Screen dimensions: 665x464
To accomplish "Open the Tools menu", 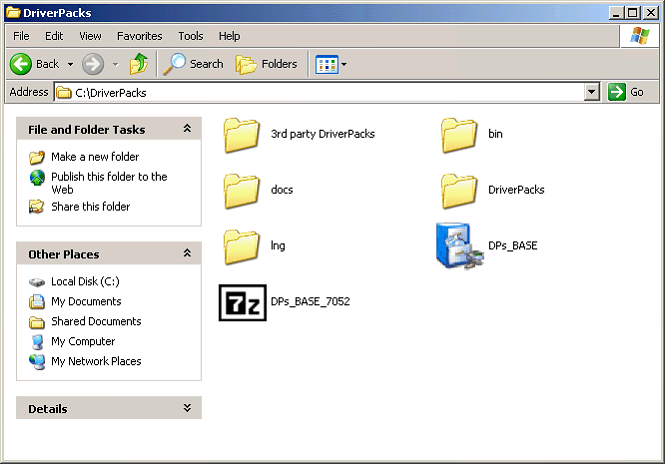I will click(190, 36).
